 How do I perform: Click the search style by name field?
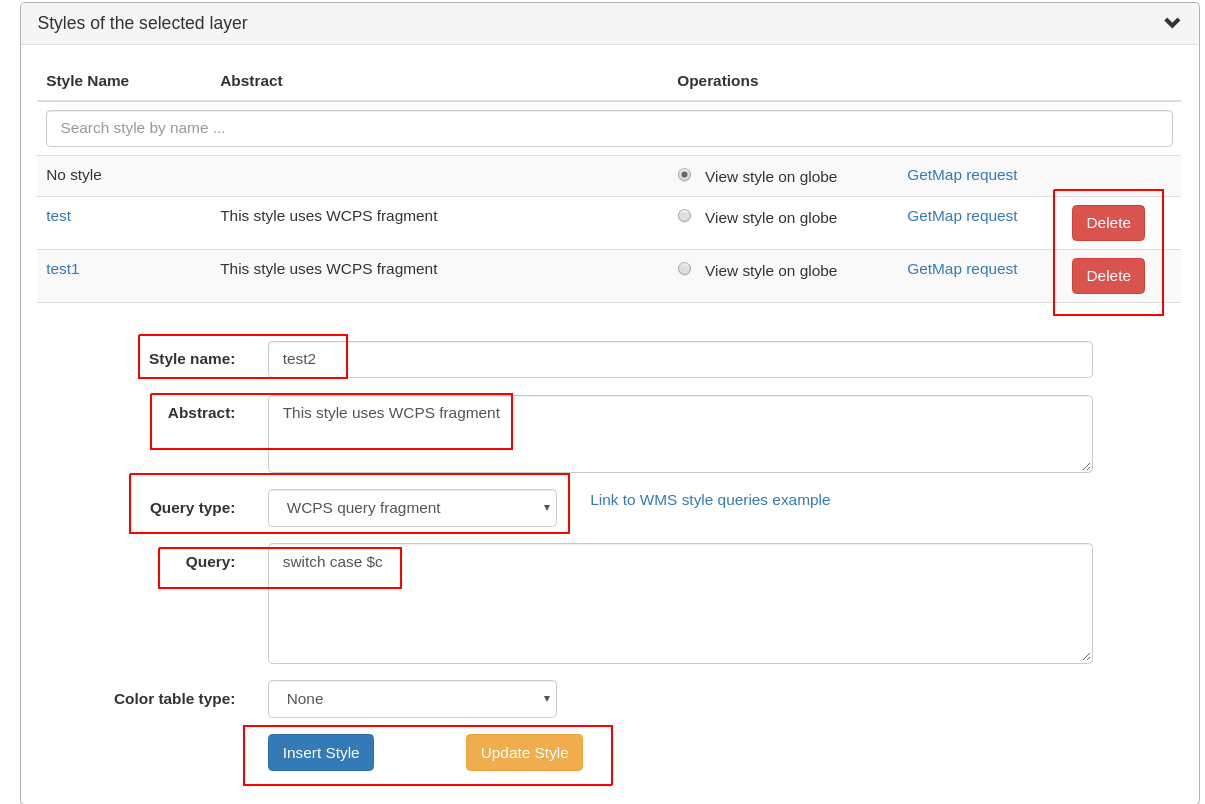point(608,128)
